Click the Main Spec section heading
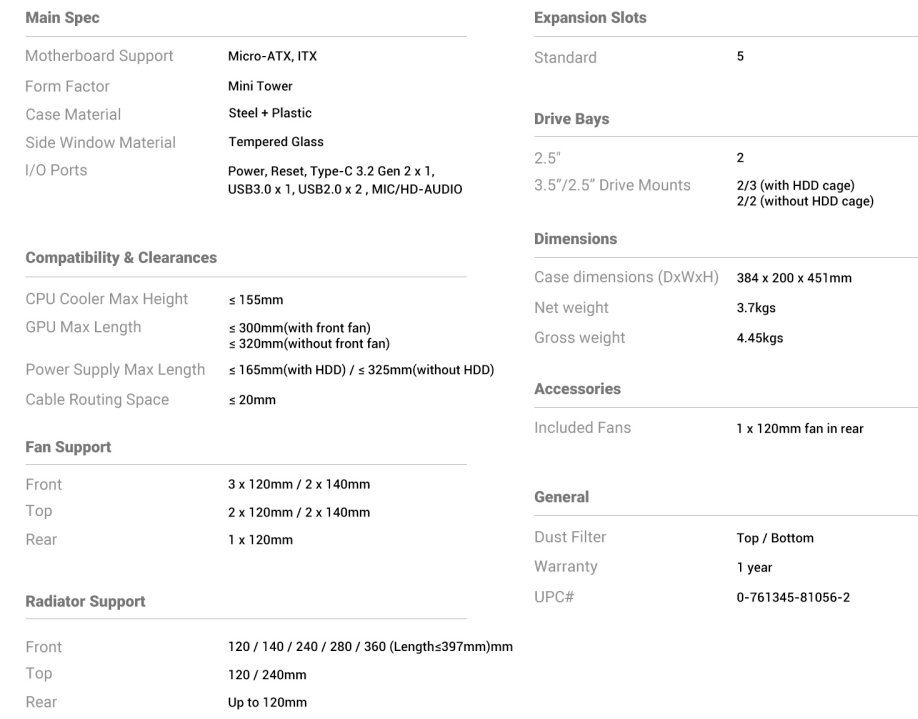918x719 pixels. (61, 18)
